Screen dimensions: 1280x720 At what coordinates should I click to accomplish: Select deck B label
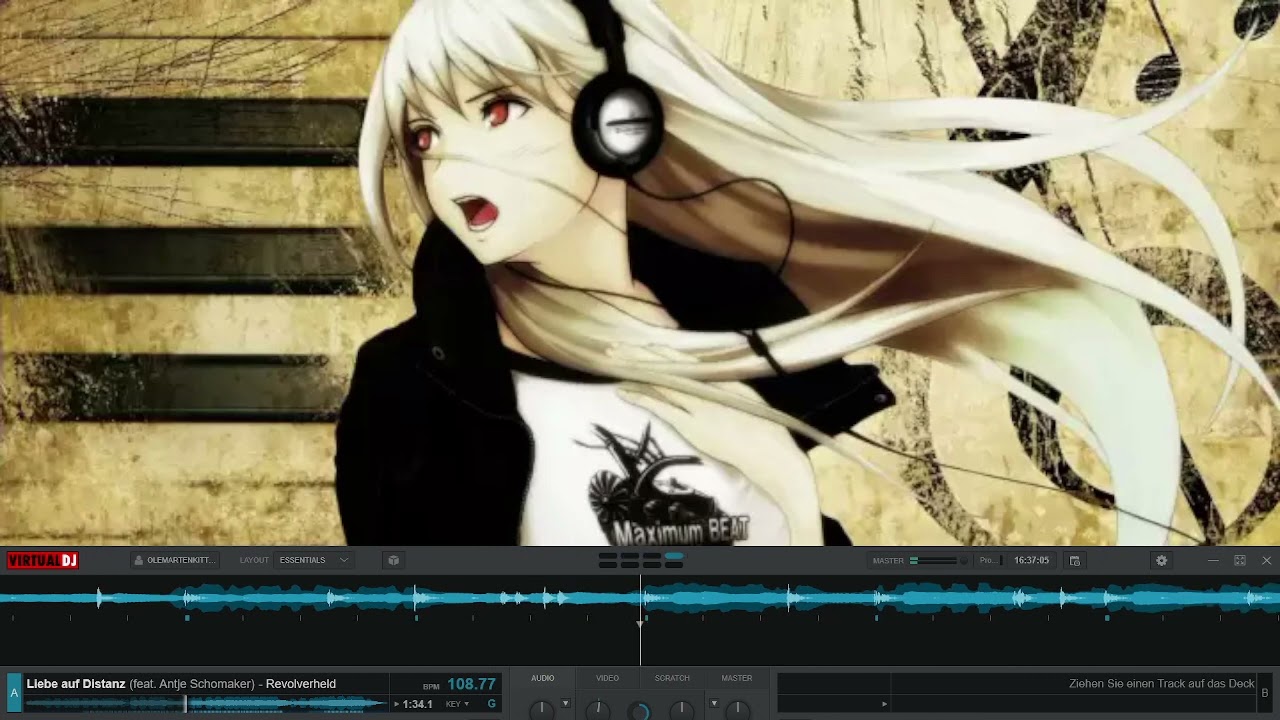coord(1265,693)
